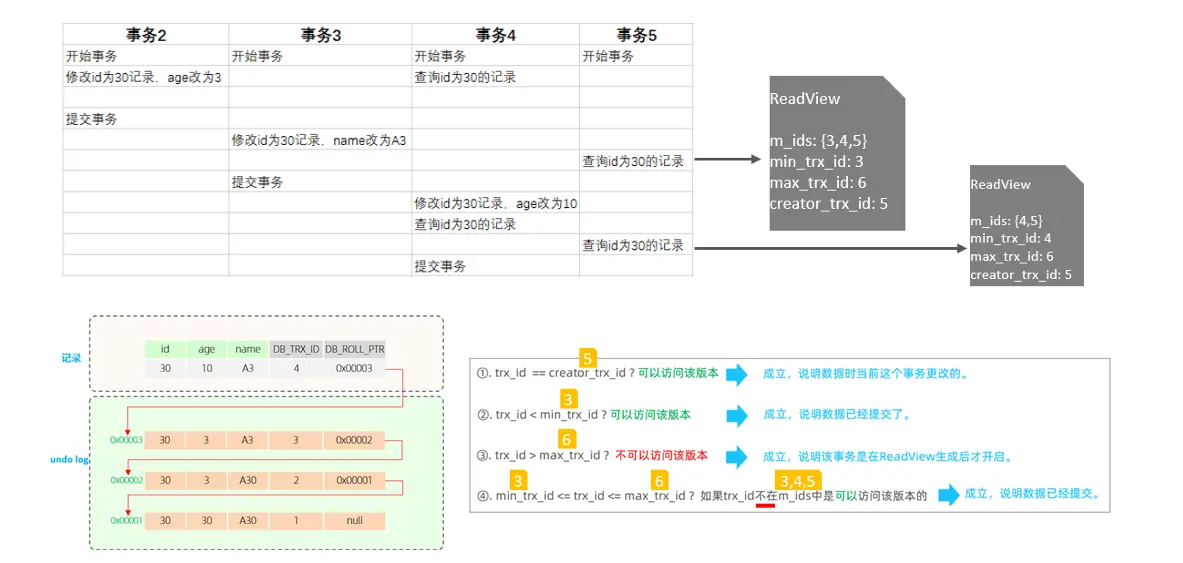Click the green id header cell in record
The image size is (1183, 563).
click(164, 349)
